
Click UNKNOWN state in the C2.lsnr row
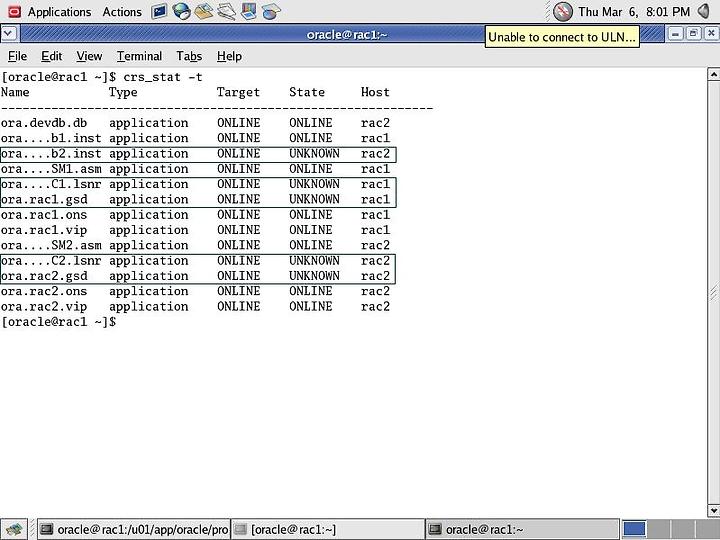tap(314, 261)
